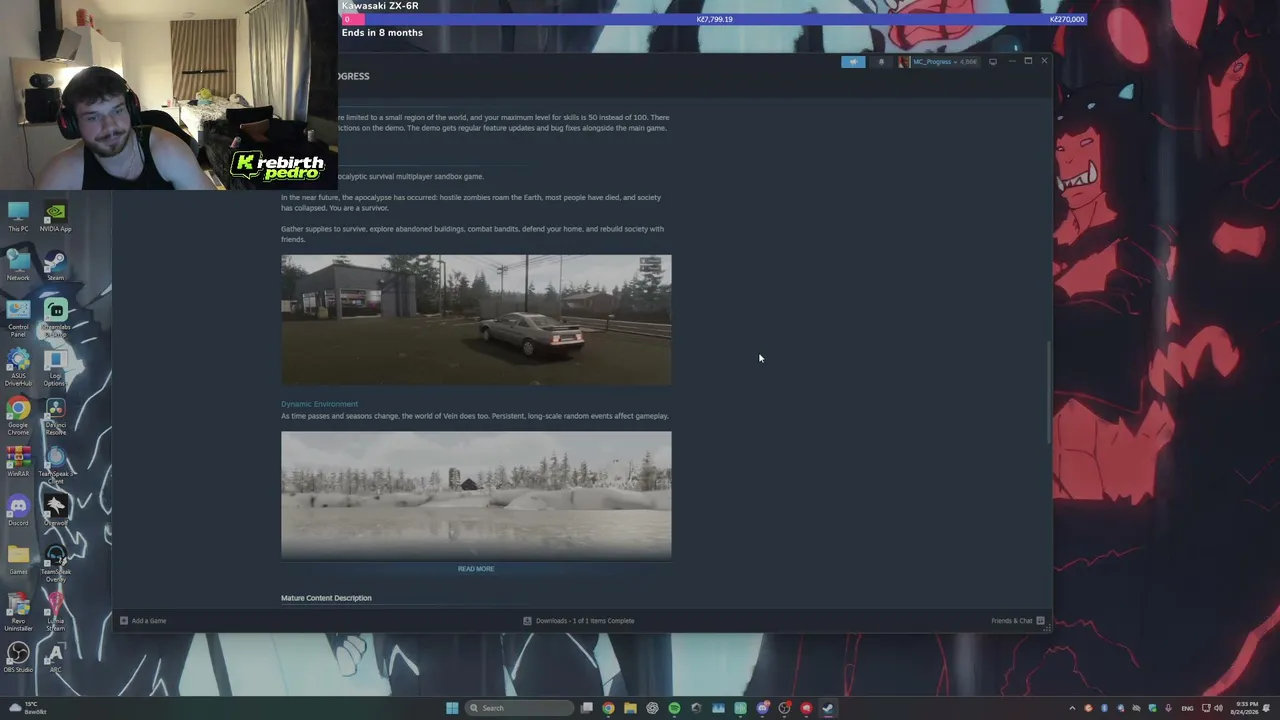Open the driving car screenshot in description
The height and width of the screenshot is (720, 1280).
coord(476,320)
